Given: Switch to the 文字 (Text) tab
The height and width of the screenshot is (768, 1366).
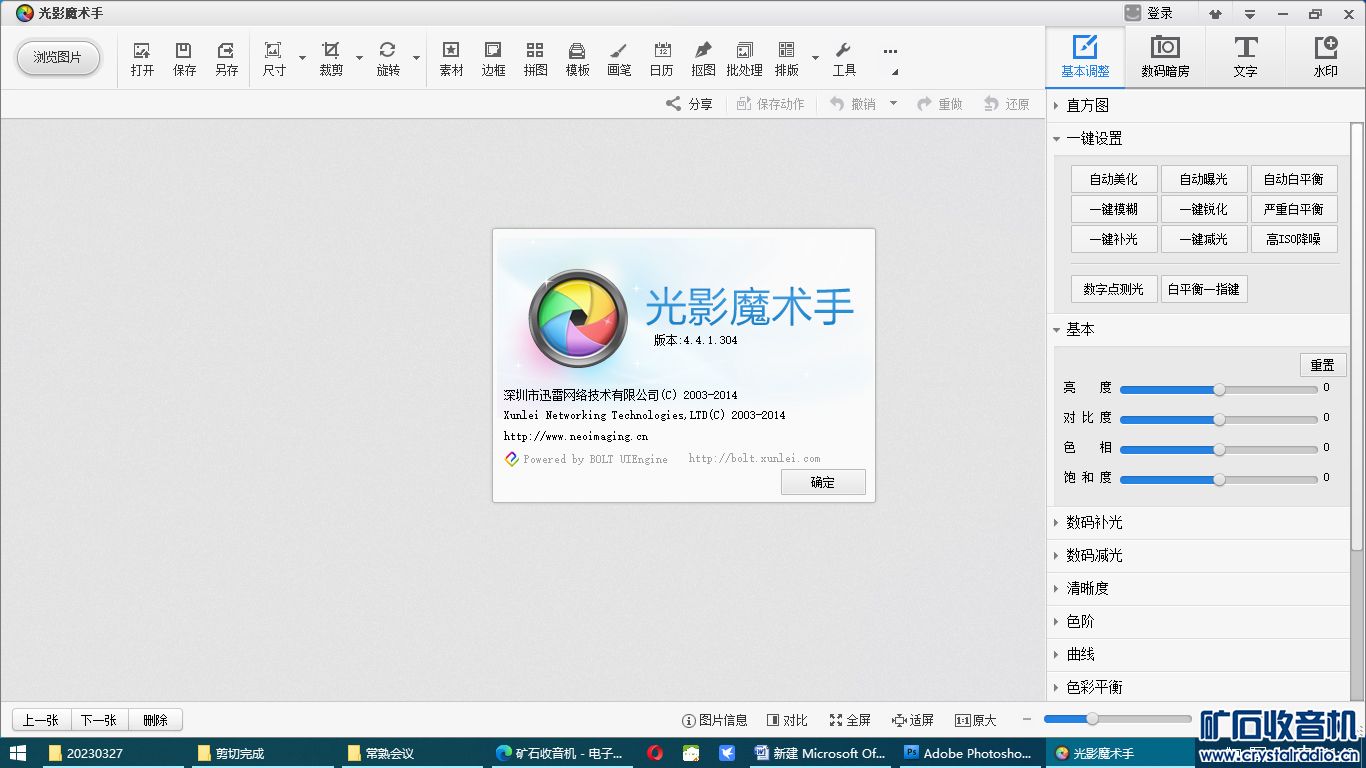Looking at the screenshot, I should click(x=1245, y=57).
